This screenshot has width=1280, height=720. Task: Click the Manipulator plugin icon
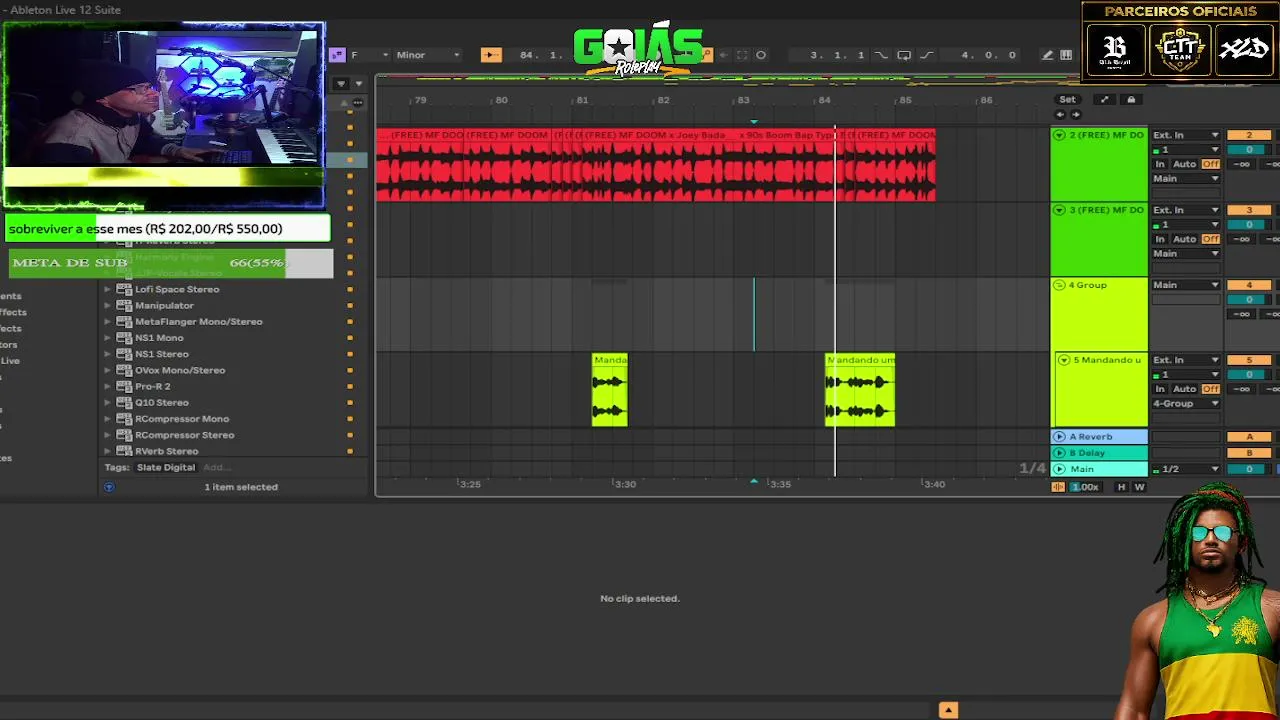coord(124,305)
